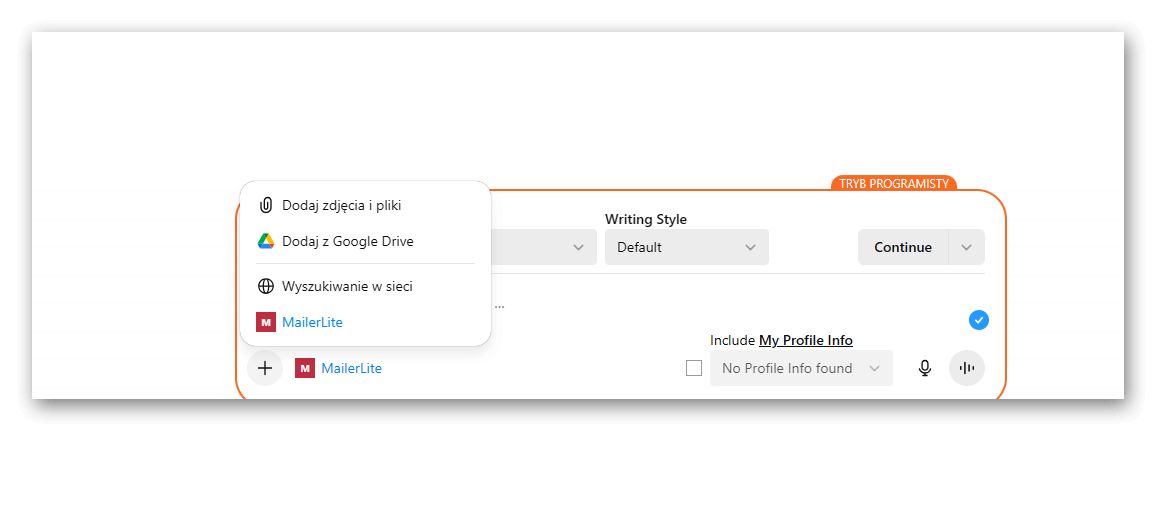
Task: Click the blue checkmark circle icon
Action: click(979, 320)
